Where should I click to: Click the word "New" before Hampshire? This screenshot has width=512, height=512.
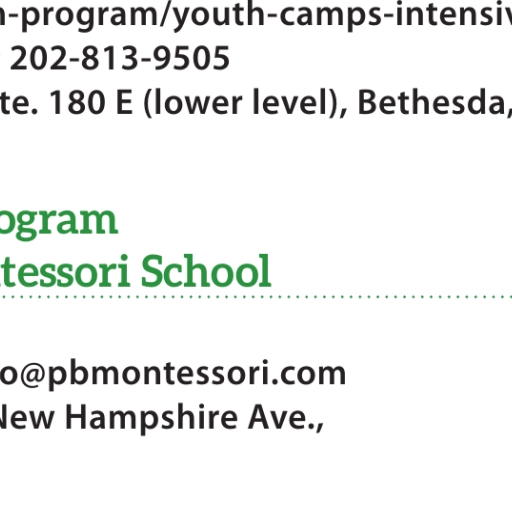tap(27, 418)
